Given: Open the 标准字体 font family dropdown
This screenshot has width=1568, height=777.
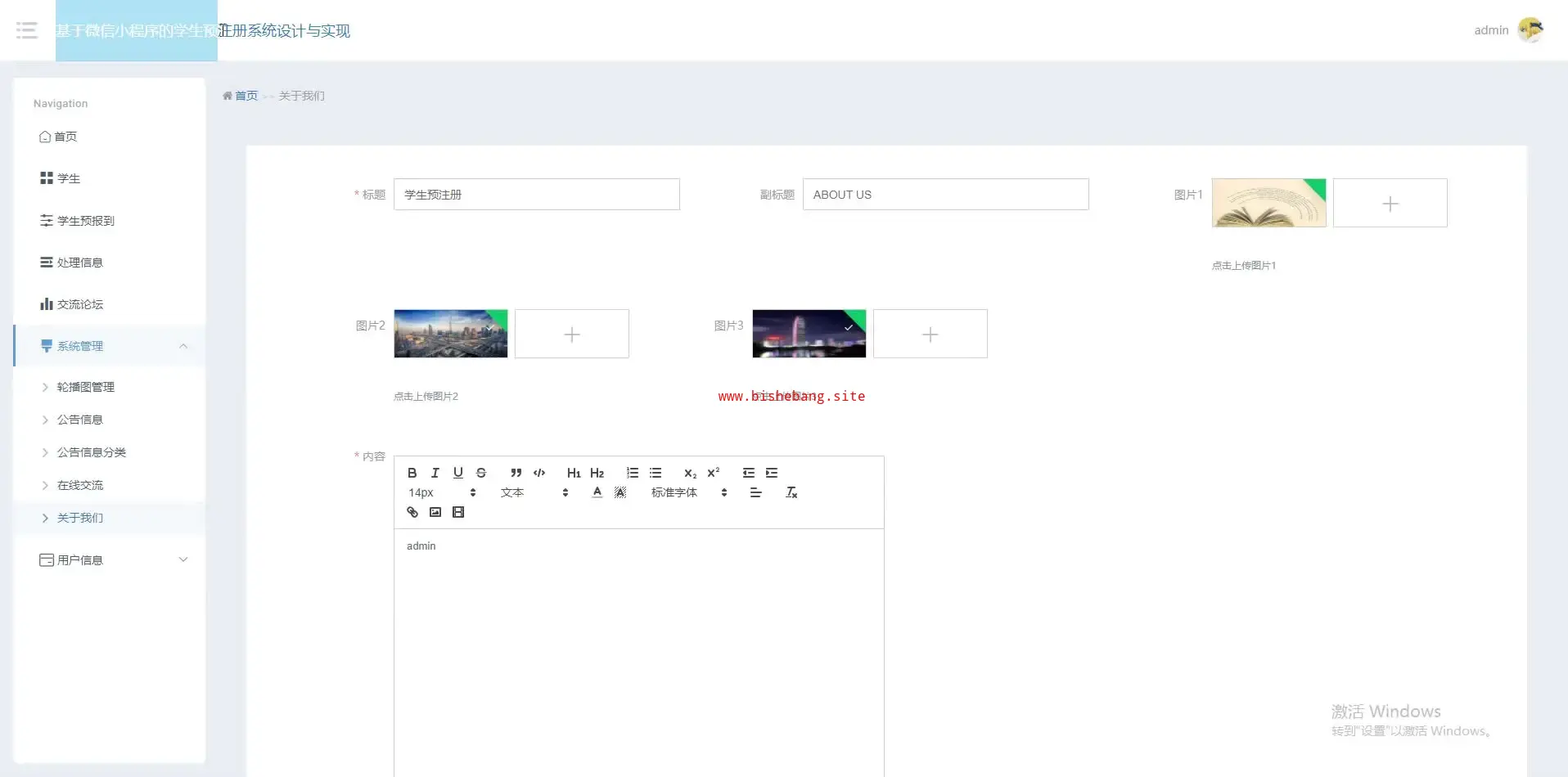Looking at the screenshot, I should [689, 492].
